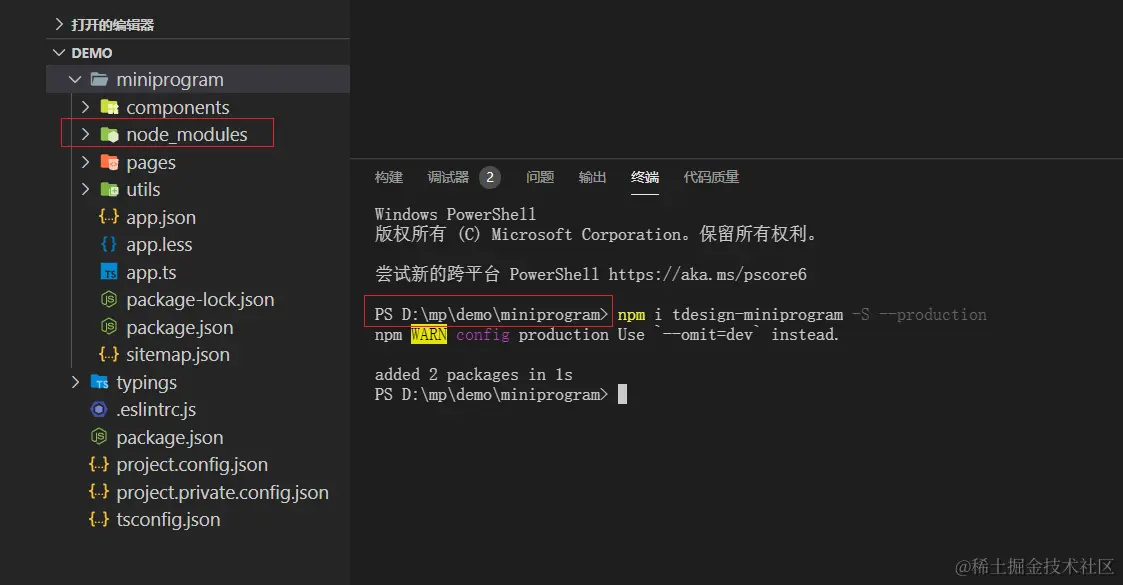
Task: Click the components folder icon
Action: (x=109, y=107)
